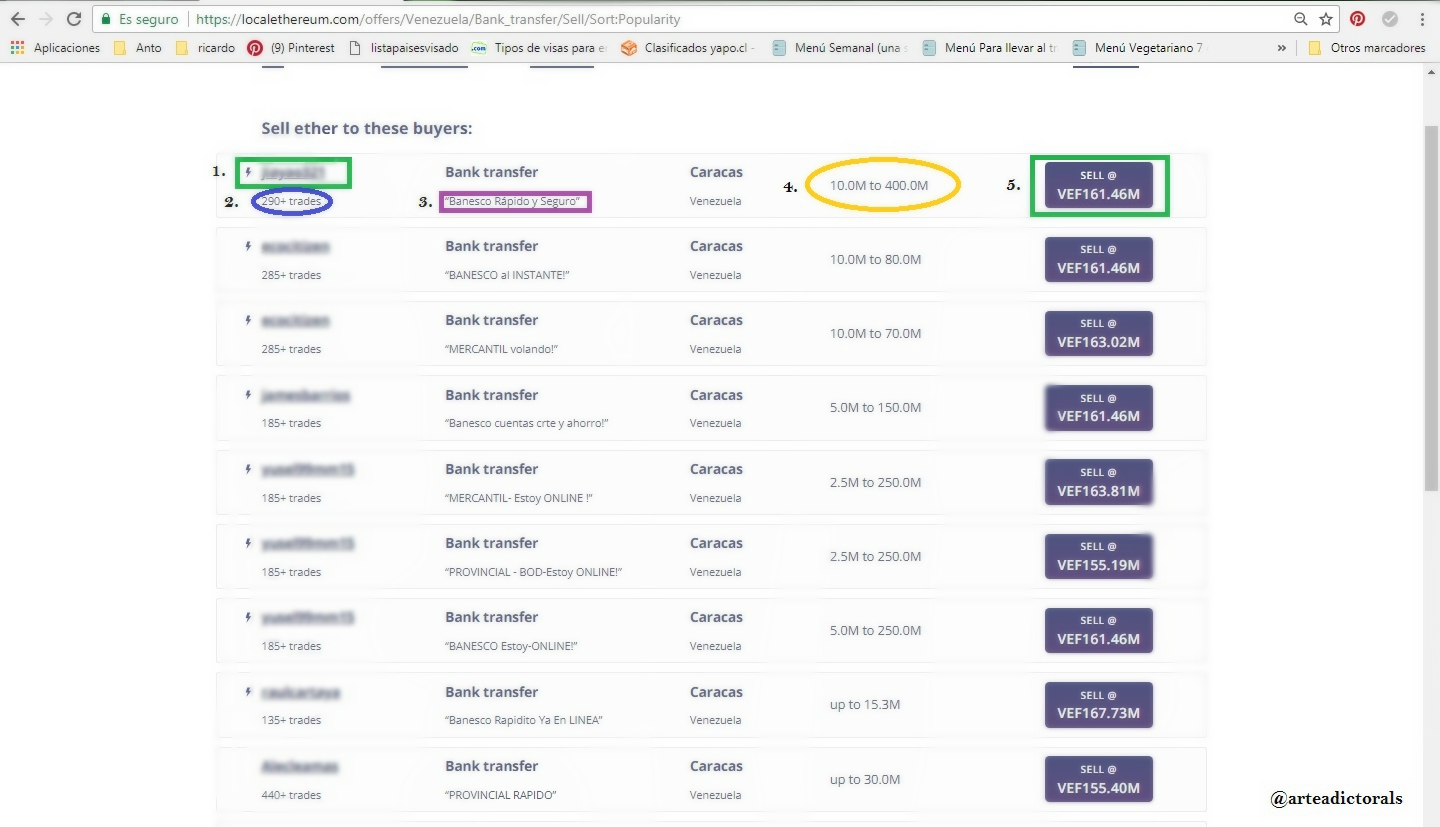Click the gray checkmark extension icon
The image size is (1440, 827).
pyautogui.click(x=1390, y=19)
